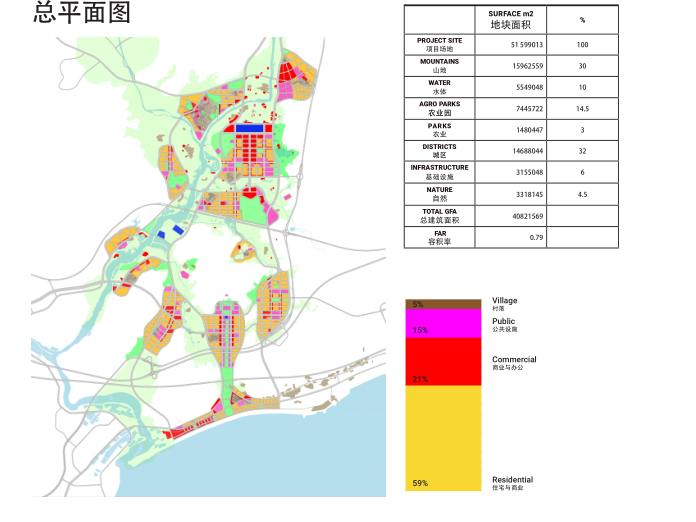Select the SURFACE m2 column header
Screen dimensions: 696x522
click(510, 19)
